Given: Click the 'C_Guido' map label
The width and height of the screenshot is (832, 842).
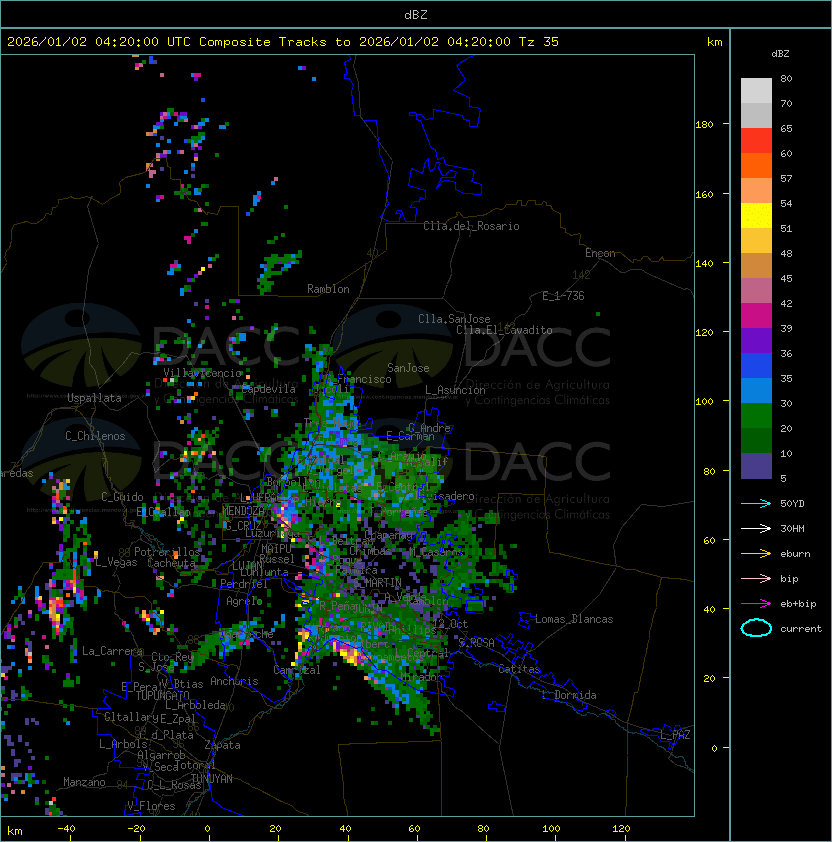Looking at the screenshot, I should point(122,497).
